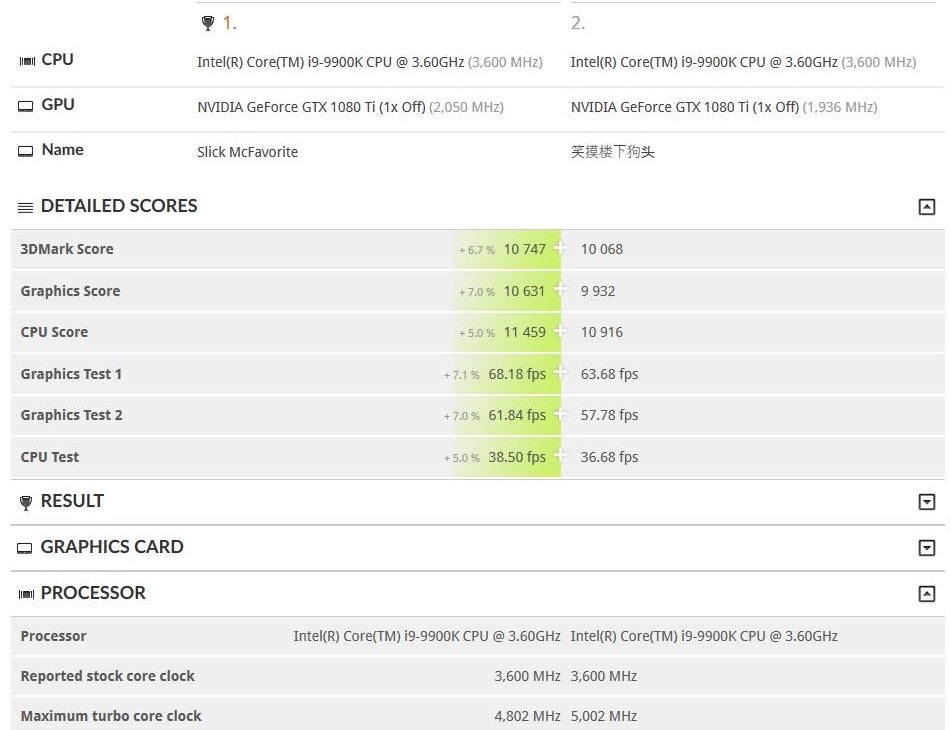Toggle the plus beside 3DMark Score 10 747
951x730 pixels.
[x=560, y=248]
